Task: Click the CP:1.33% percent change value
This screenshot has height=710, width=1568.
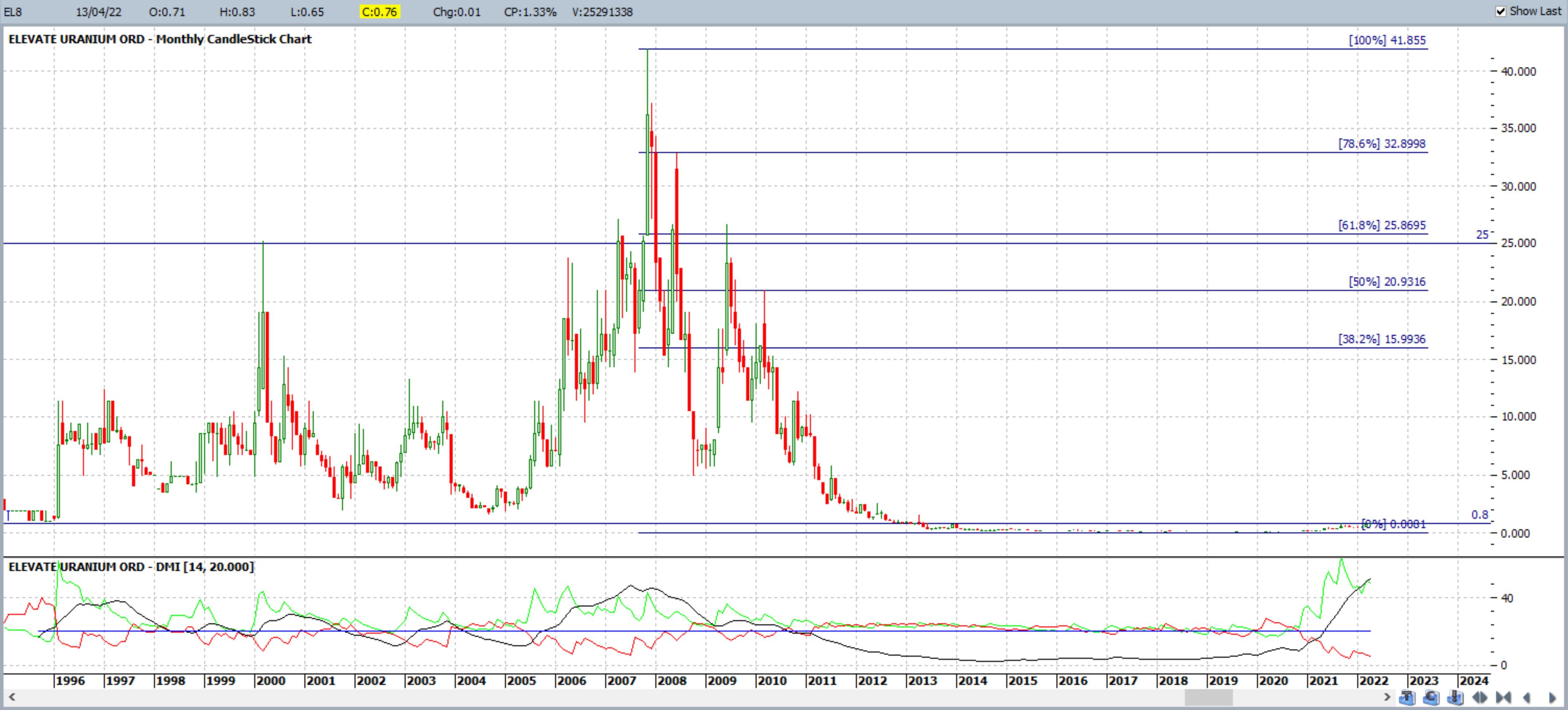Action: (530, 12)
